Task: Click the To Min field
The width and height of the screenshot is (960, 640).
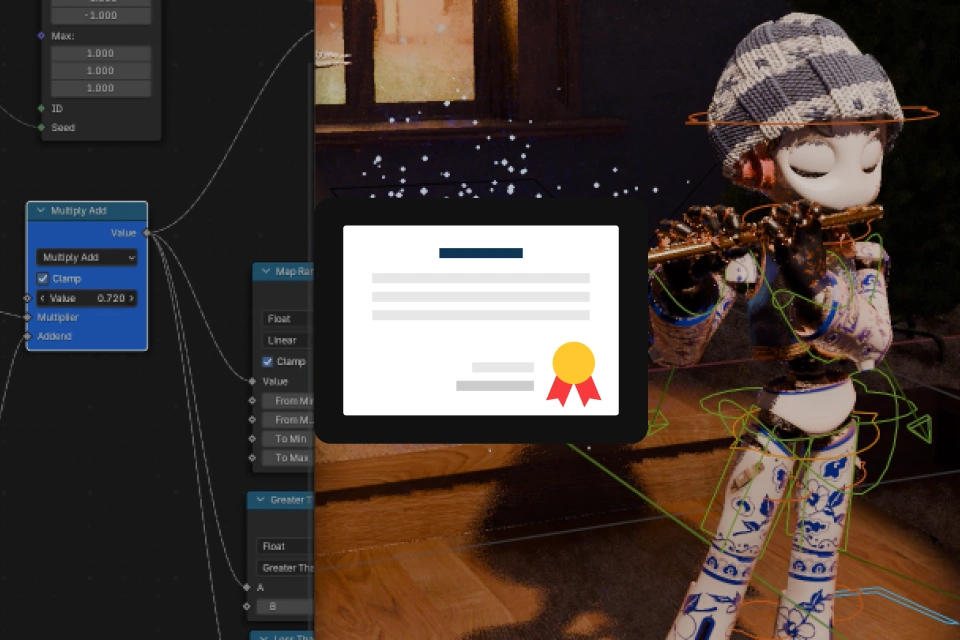Action: pyautogui.click(x=288, y=439)
